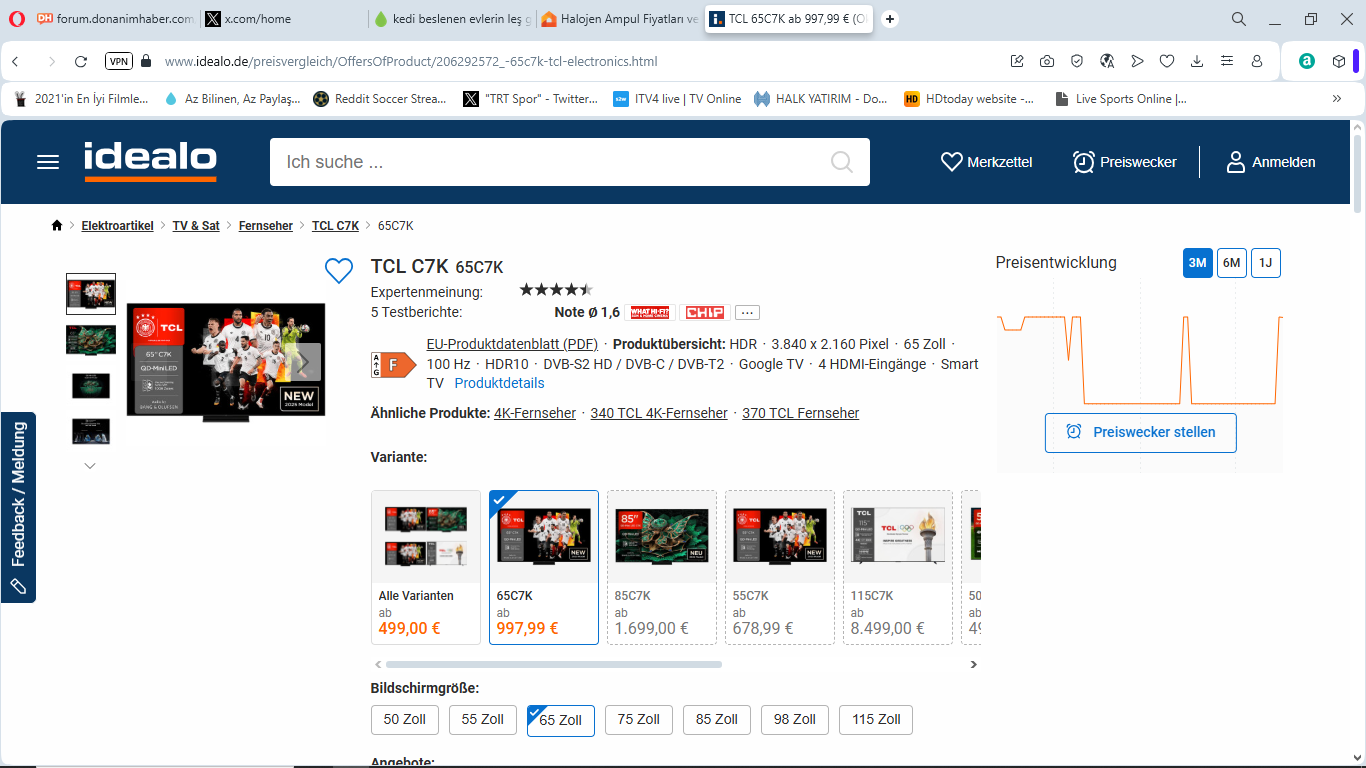
Task: Expand more test reports with ellipsis button
Action: point(747,313)
